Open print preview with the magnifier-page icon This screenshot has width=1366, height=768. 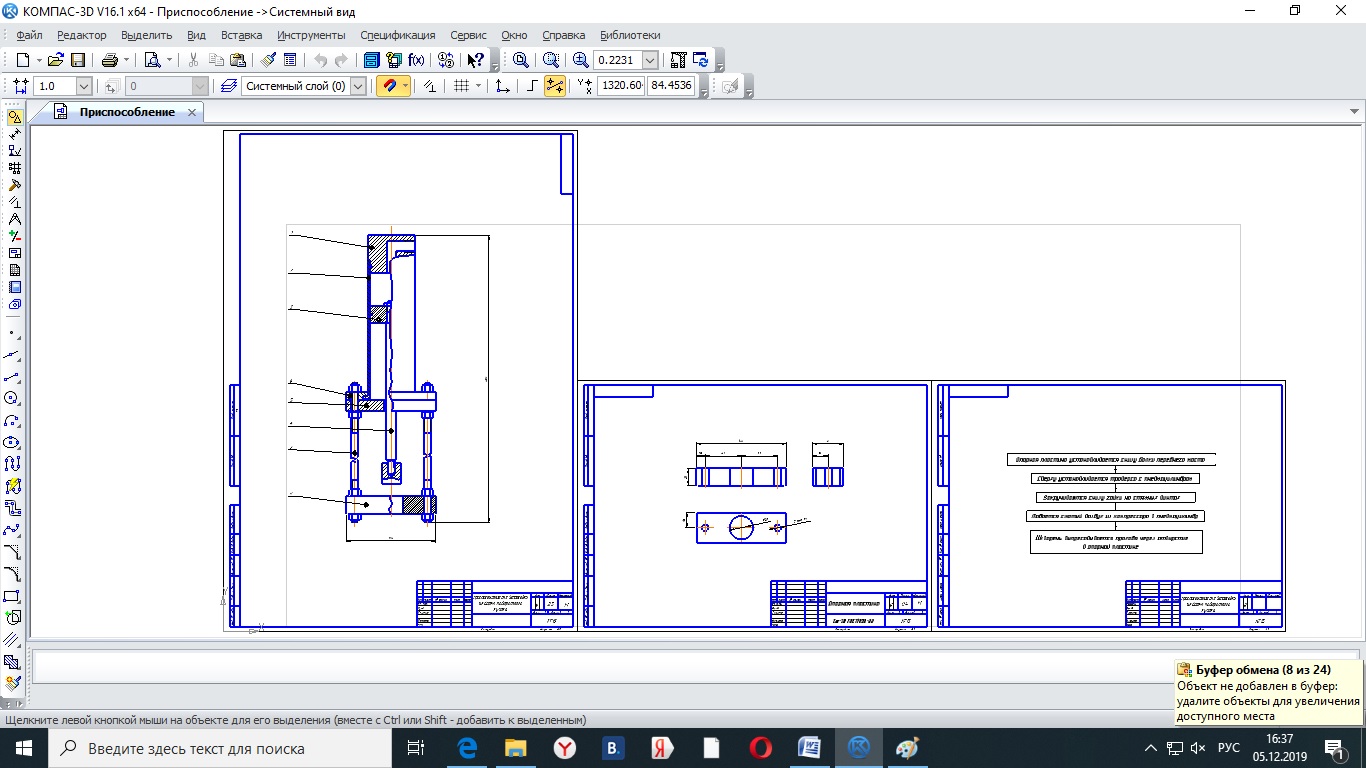click(x=152, y=60)
